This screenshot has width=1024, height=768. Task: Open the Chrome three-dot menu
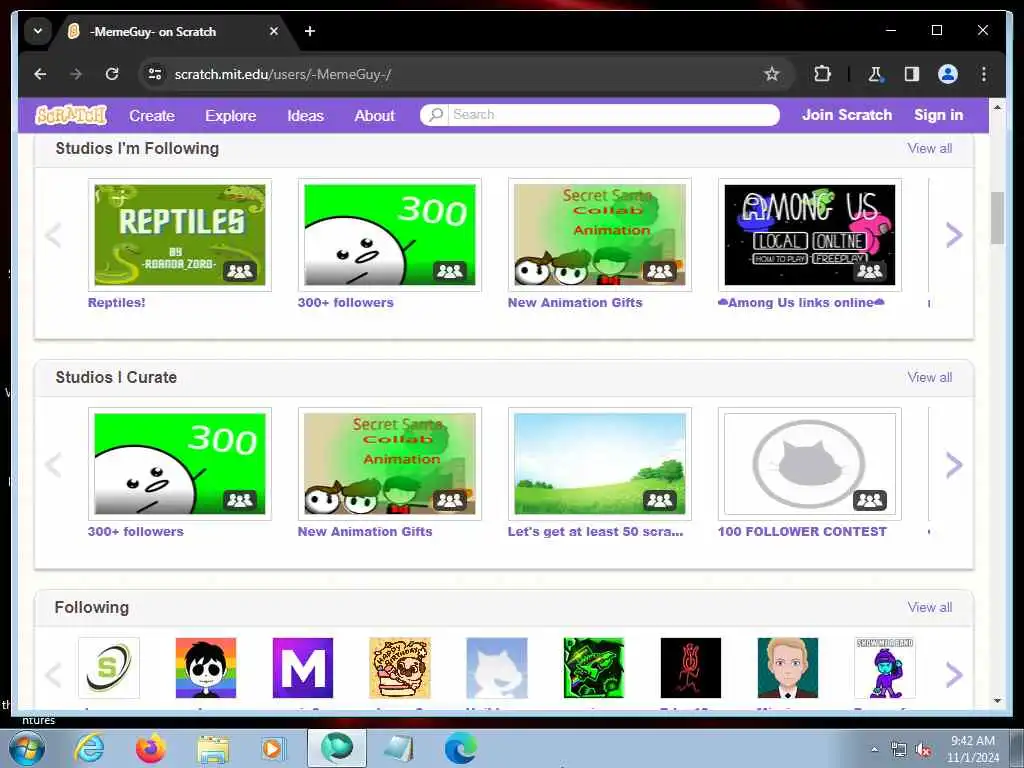(x=984, y=74)
